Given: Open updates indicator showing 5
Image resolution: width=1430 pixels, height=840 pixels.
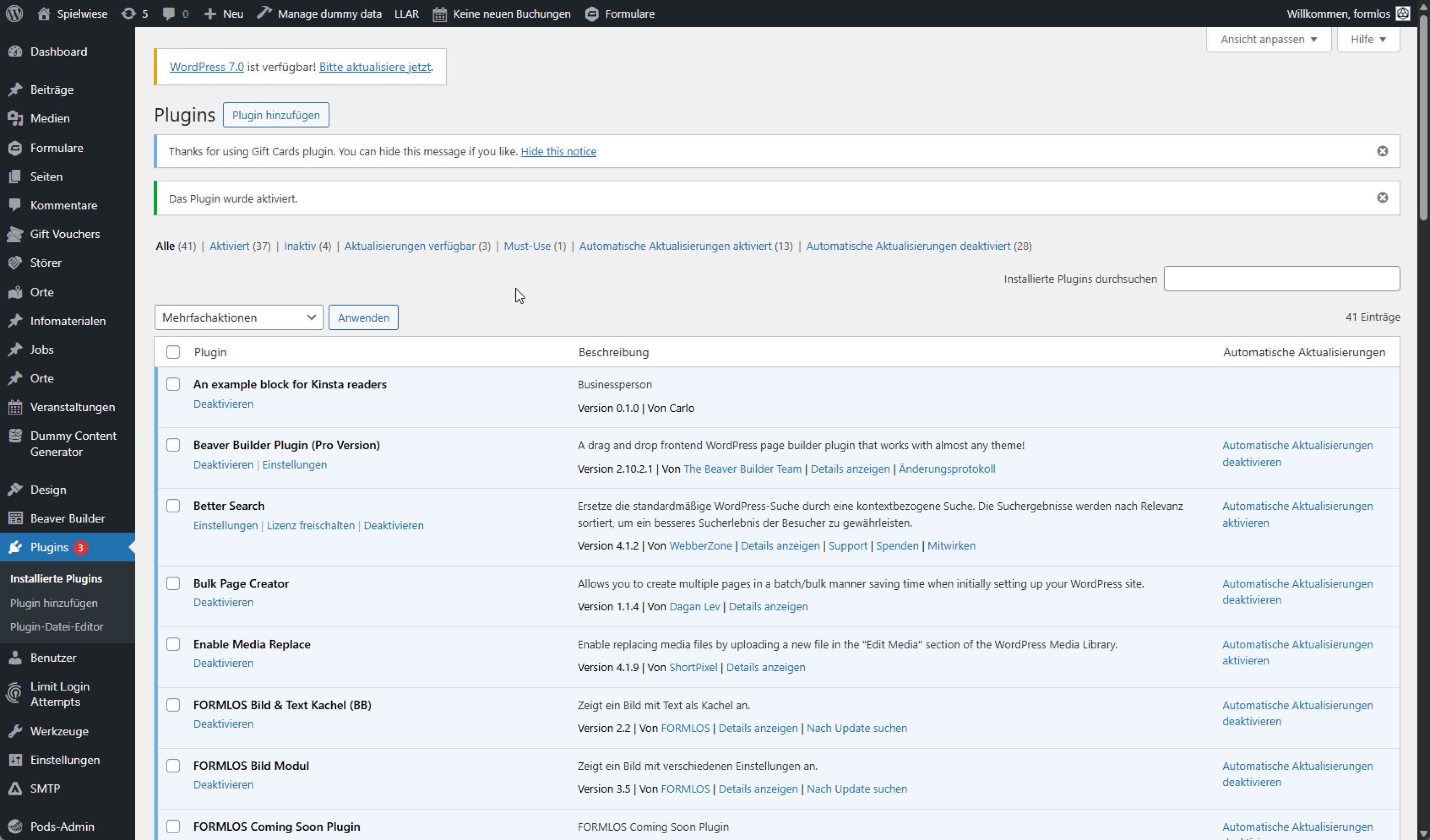Looking at the screenshot, I should point(134,13).
